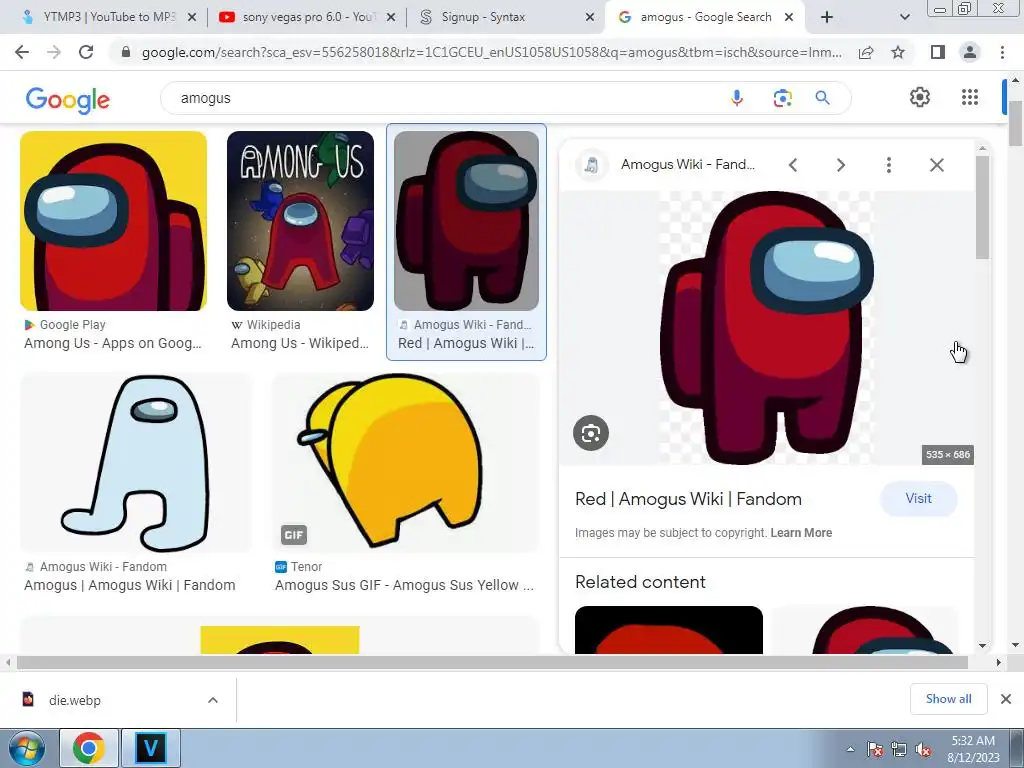Click the page vertical scrollbar thumb
1024x768 pixels.
point(1015,124)
